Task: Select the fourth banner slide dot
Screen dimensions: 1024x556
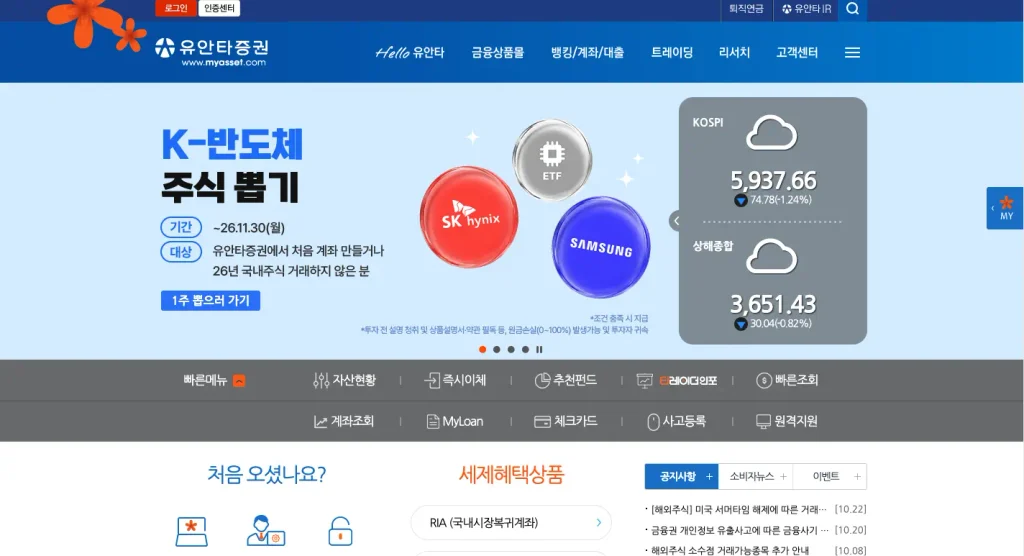Action: (525, 350)
